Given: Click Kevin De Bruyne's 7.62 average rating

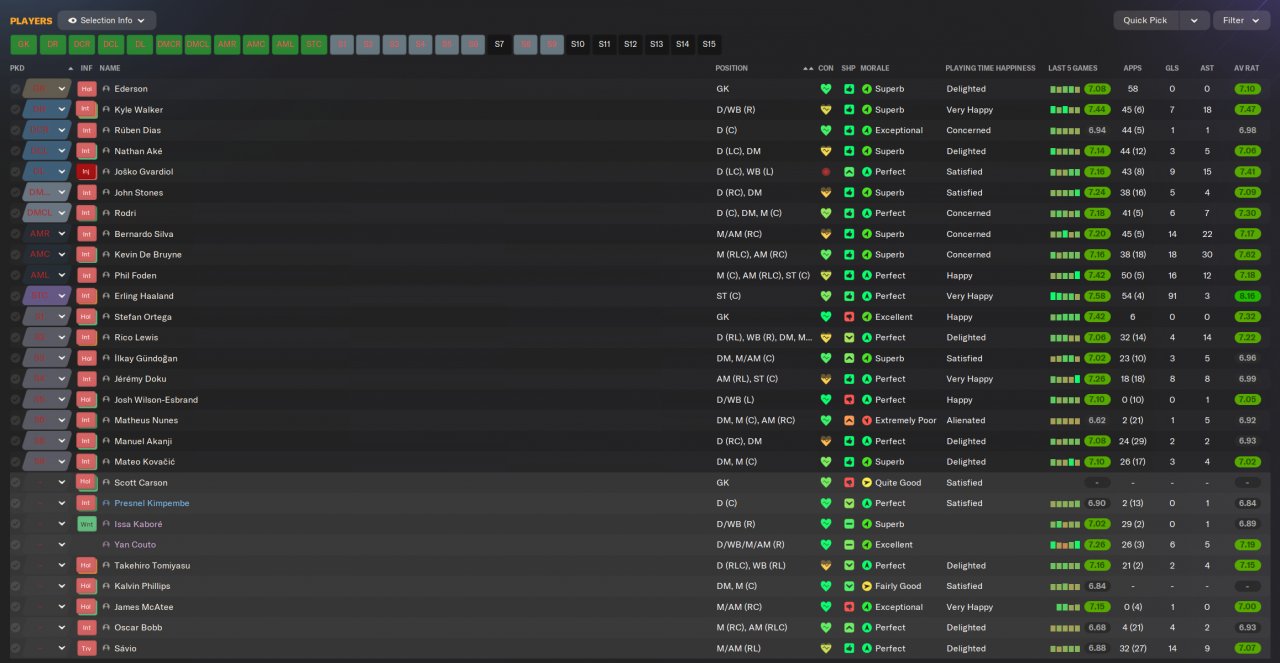Looking at the screenshot, I should (1246, 255).
